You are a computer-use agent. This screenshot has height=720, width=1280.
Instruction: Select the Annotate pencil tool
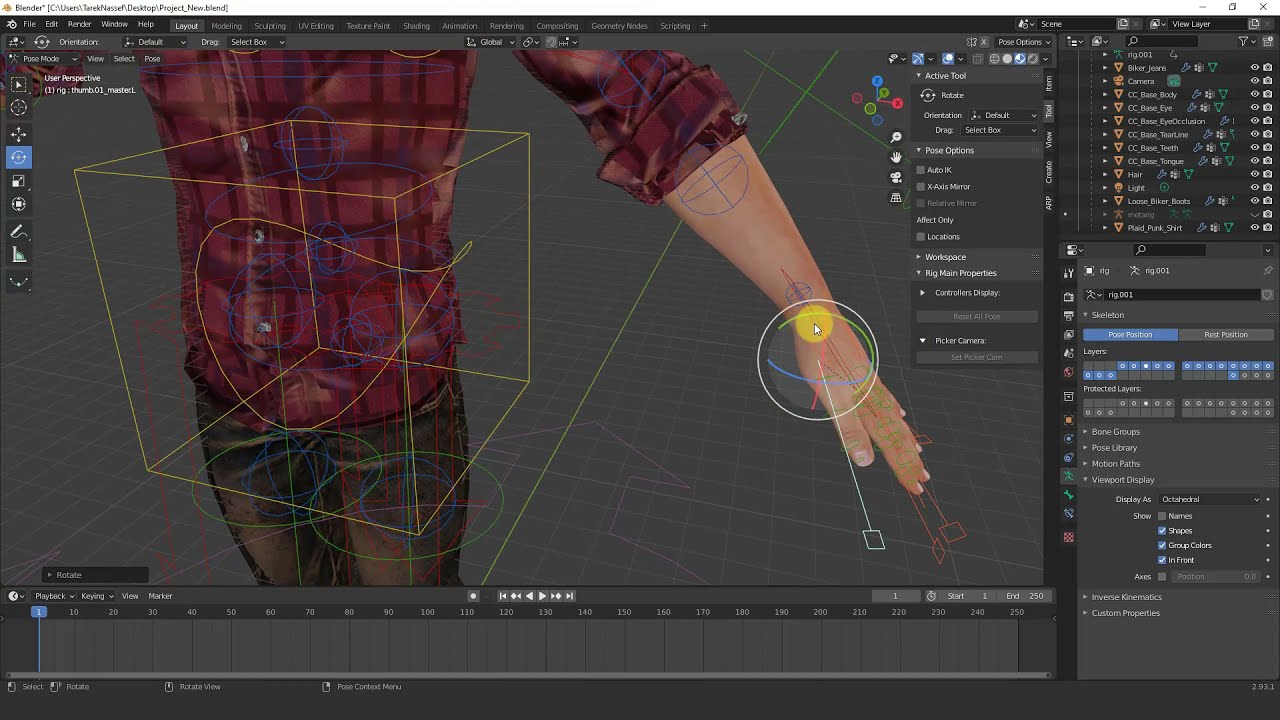coord(19,232)
